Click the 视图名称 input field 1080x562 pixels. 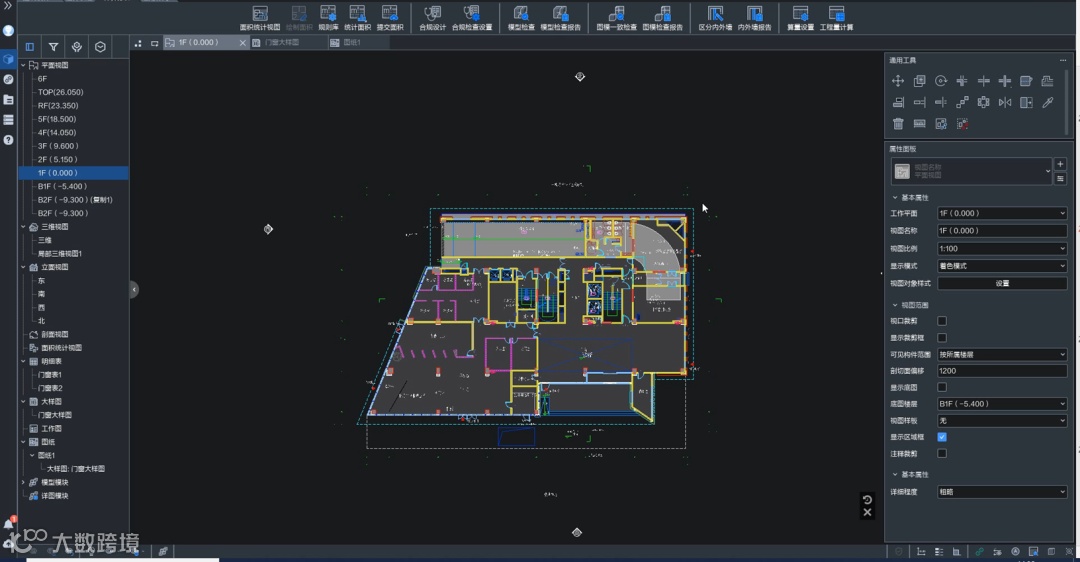(1002, 231)
